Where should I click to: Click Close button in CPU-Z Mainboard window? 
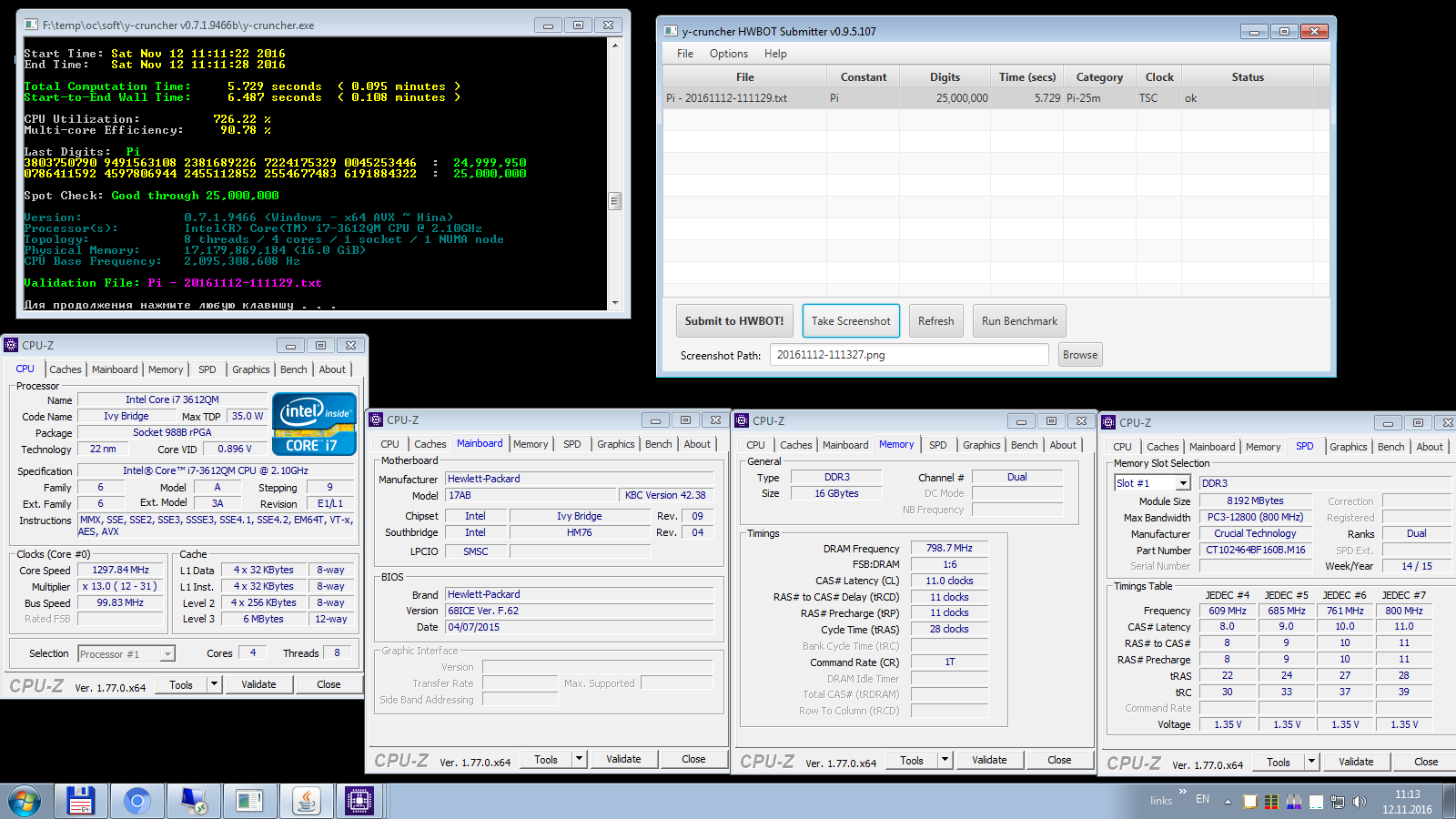(x=693, y=759)
